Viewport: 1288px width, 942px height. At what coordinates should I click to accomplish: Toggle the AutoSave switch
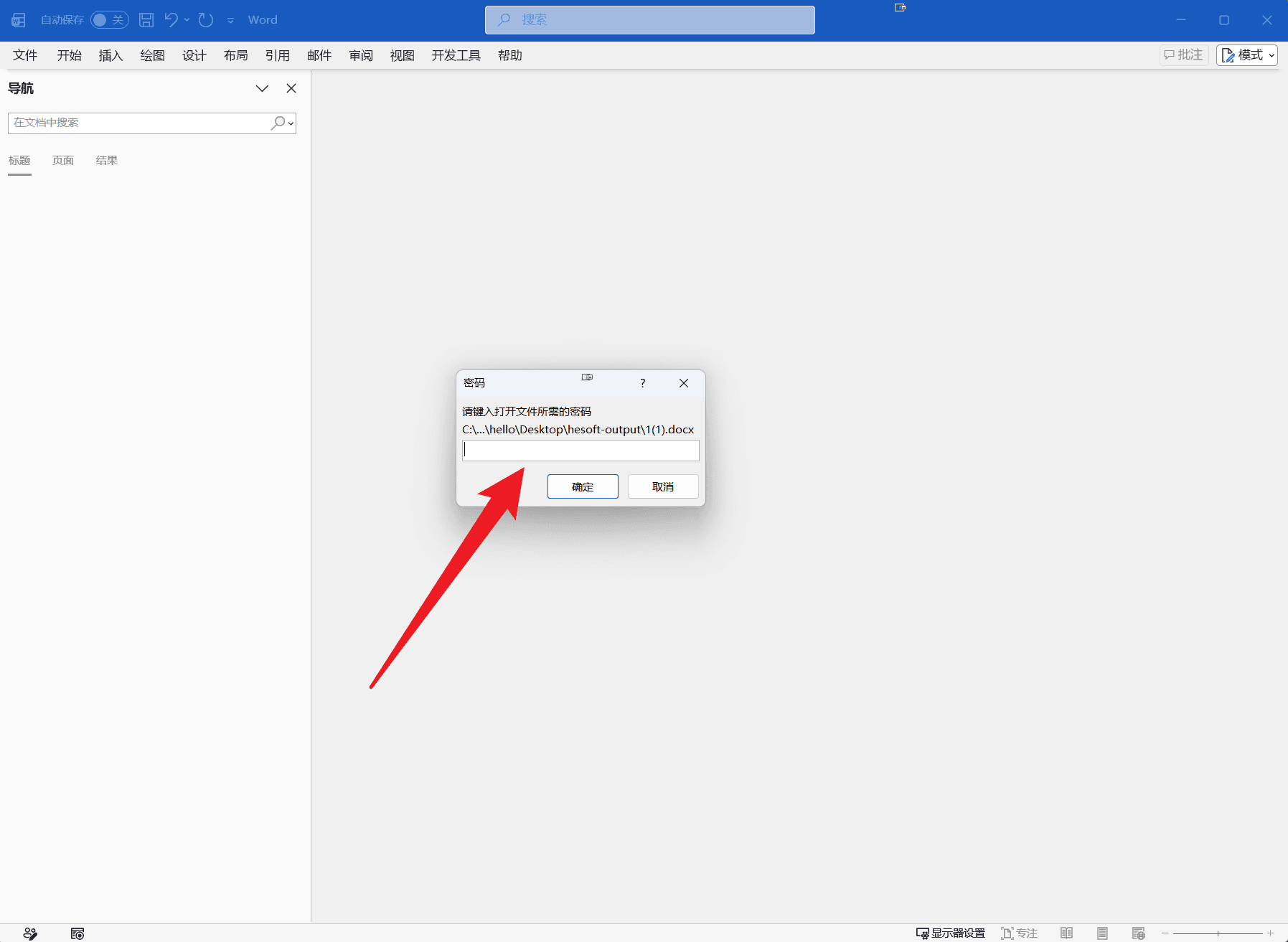[x=109, y=20]
